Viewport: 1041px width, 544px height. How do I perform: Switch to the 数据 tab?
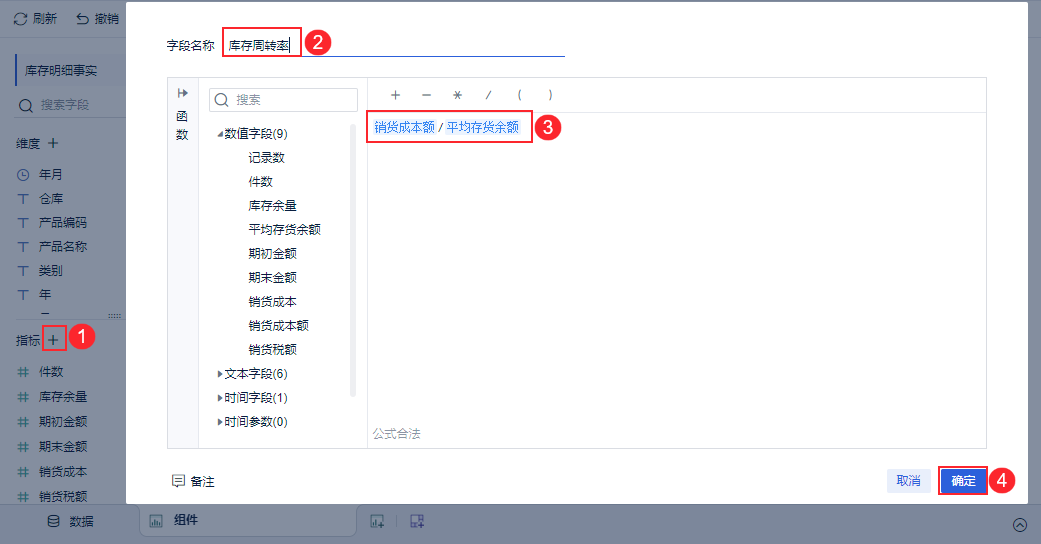click(70, 521)
